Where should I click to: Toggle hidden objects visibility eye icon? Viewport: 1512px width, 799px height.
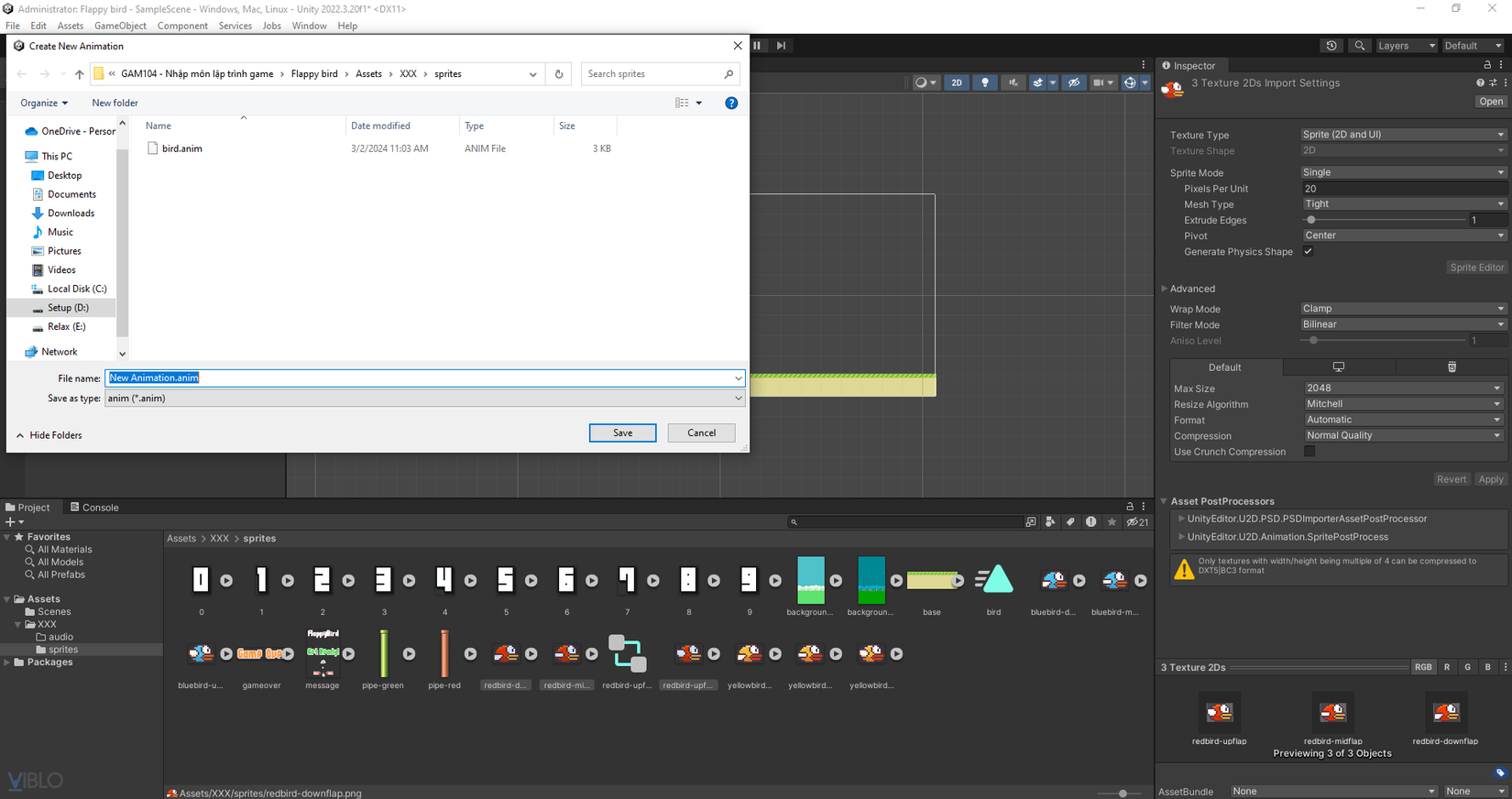[x=1074, y=82]
